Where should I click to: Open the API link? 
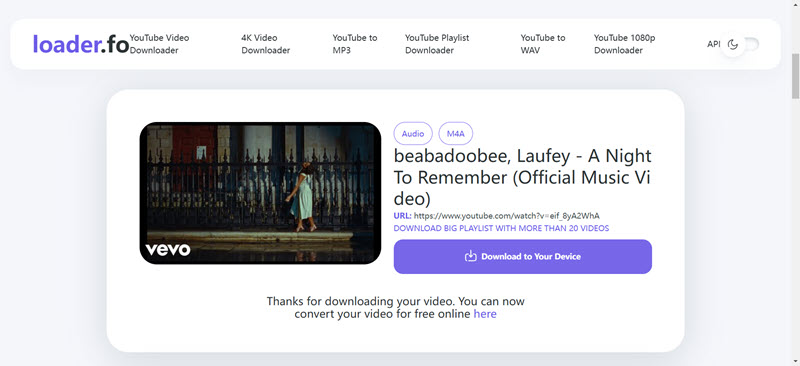713,44
